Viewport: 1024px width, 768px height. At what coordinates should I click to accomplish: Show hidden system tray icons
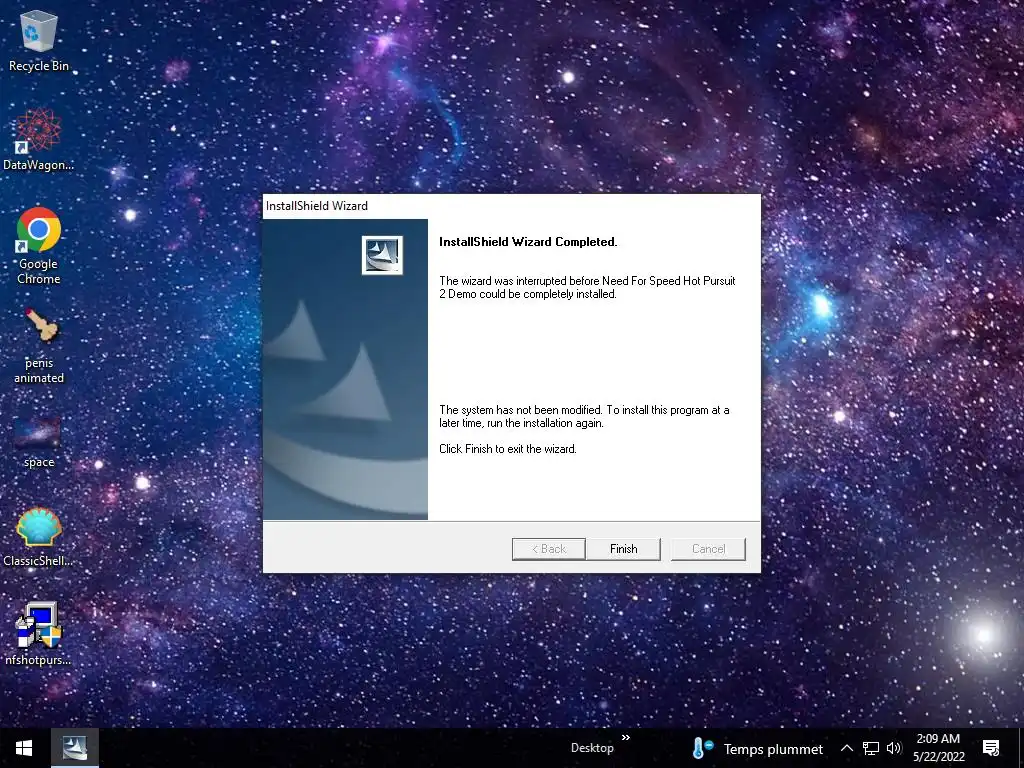[x=846, y=748]
